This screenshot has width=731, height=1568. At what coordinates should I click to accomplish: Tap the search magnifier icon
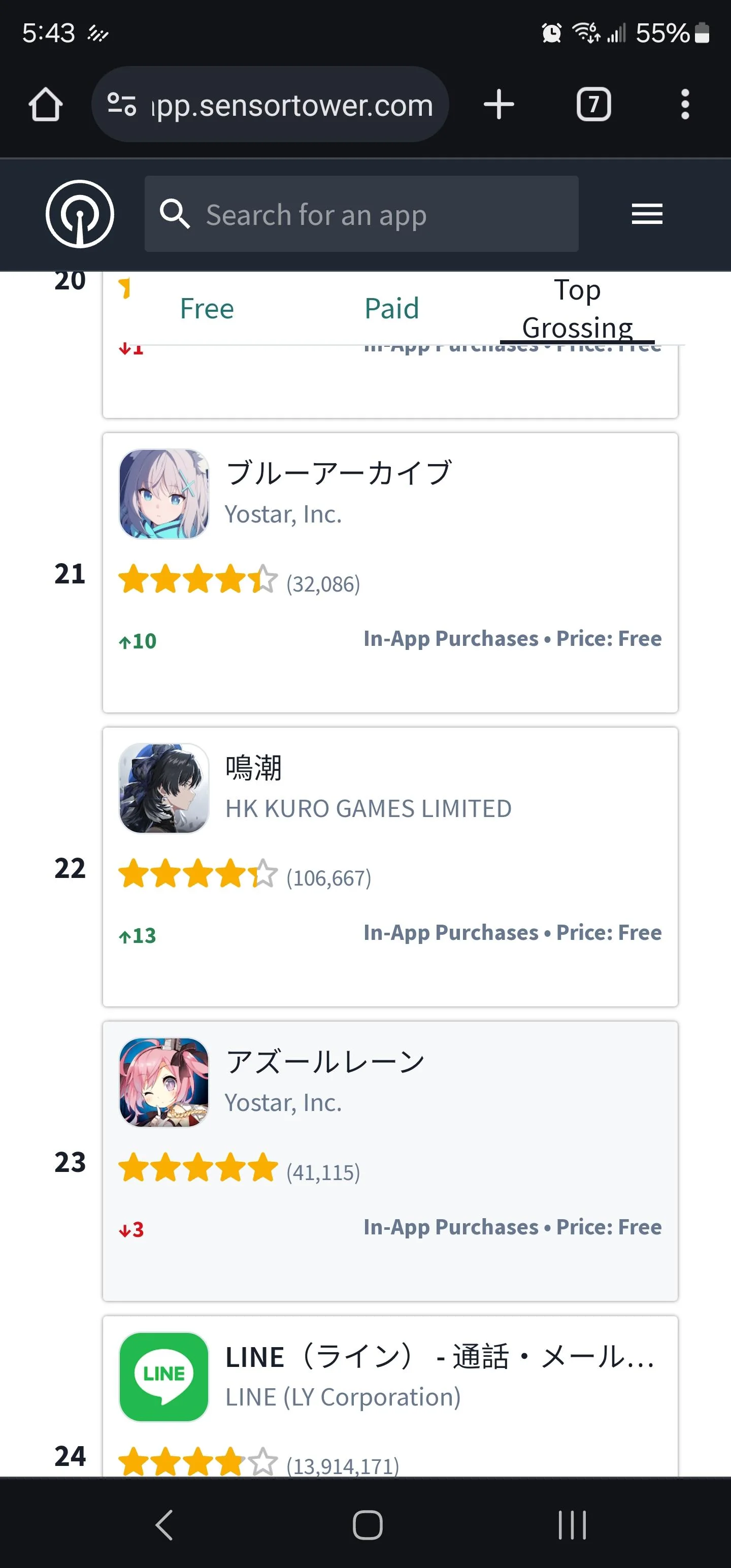click(175, 214)
